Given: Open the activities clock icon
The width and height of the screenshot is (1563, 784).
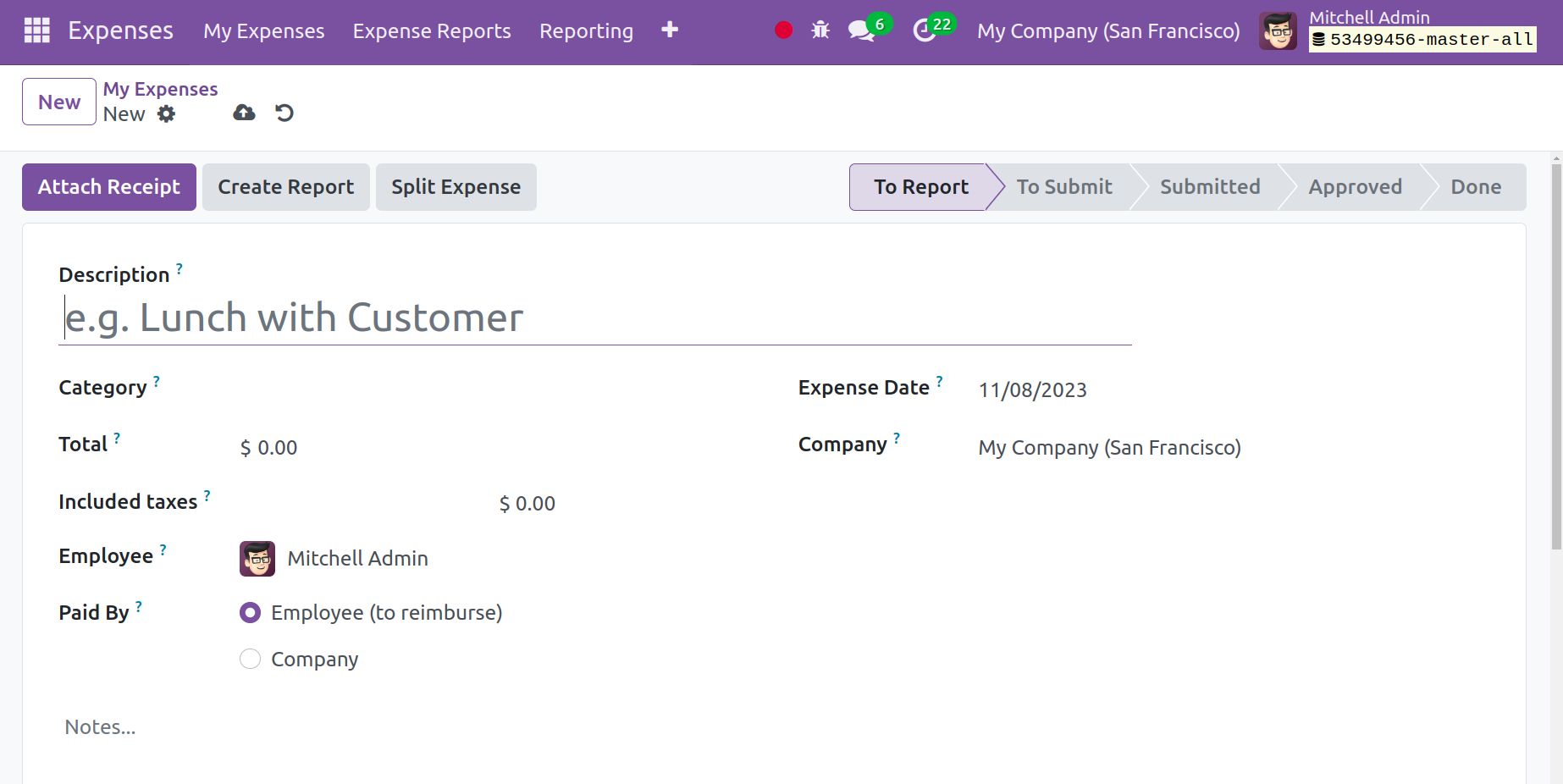Looking at the screenshot, I should 924,31.
